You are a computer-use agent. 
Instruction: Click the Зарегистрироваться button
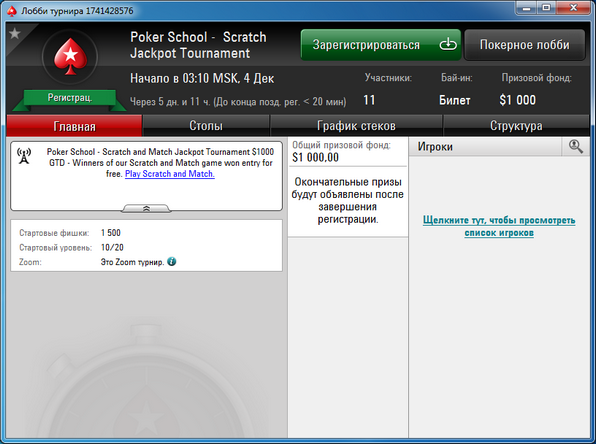point(381,45)
